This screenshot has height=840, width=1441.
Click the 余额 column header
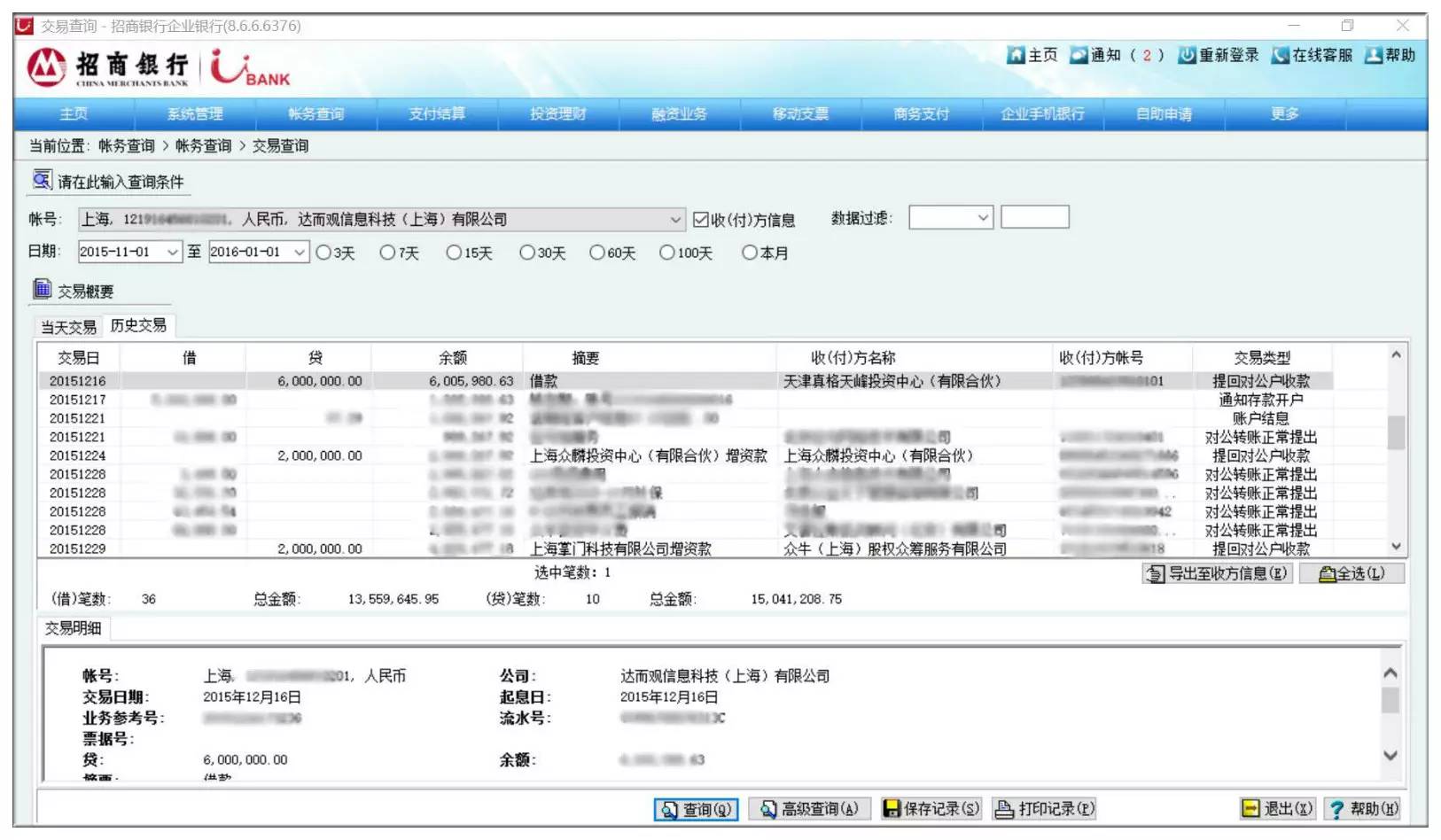452,358
